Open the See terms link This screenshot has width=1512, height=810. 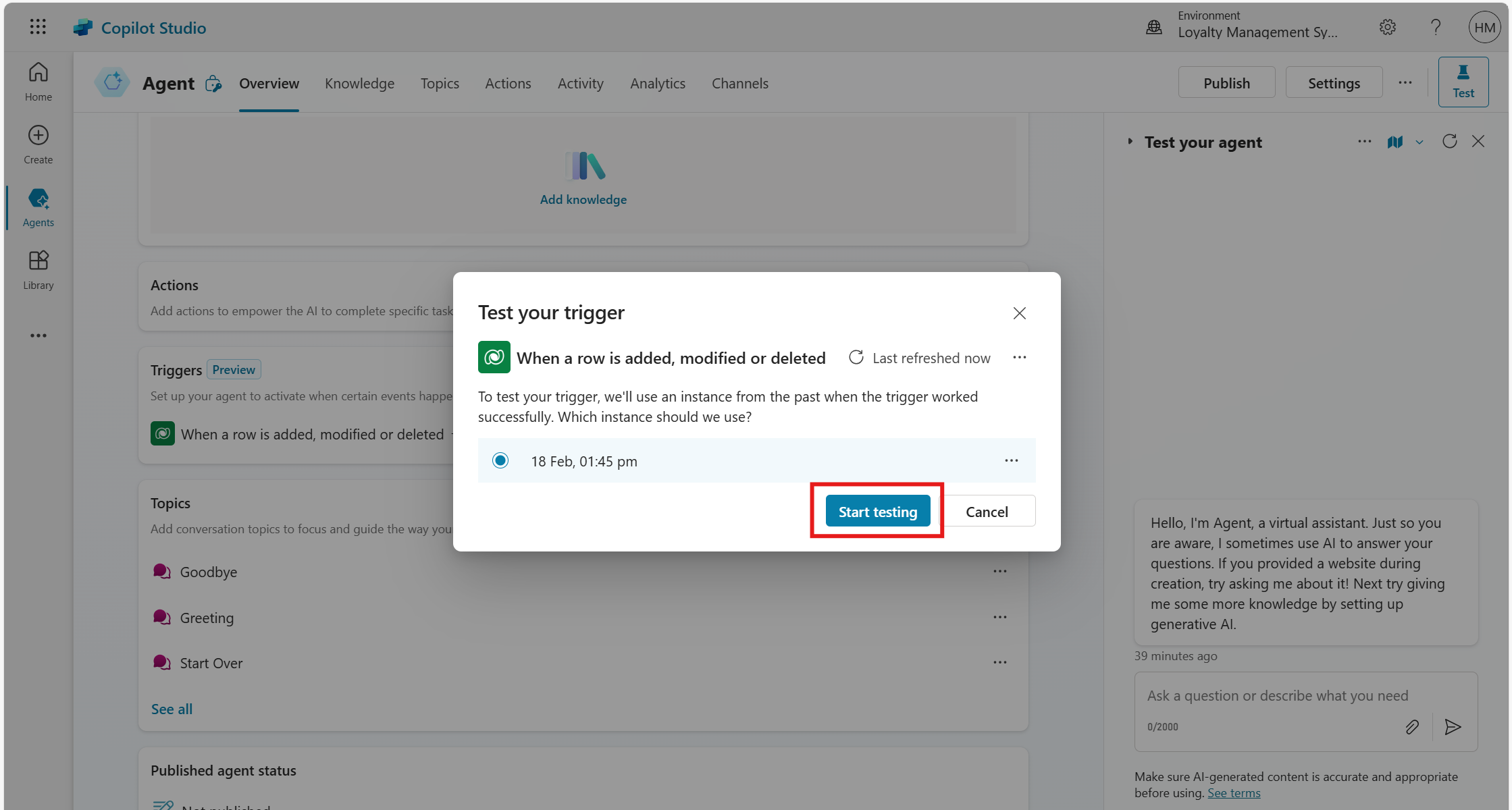[x=1233, y=793]
